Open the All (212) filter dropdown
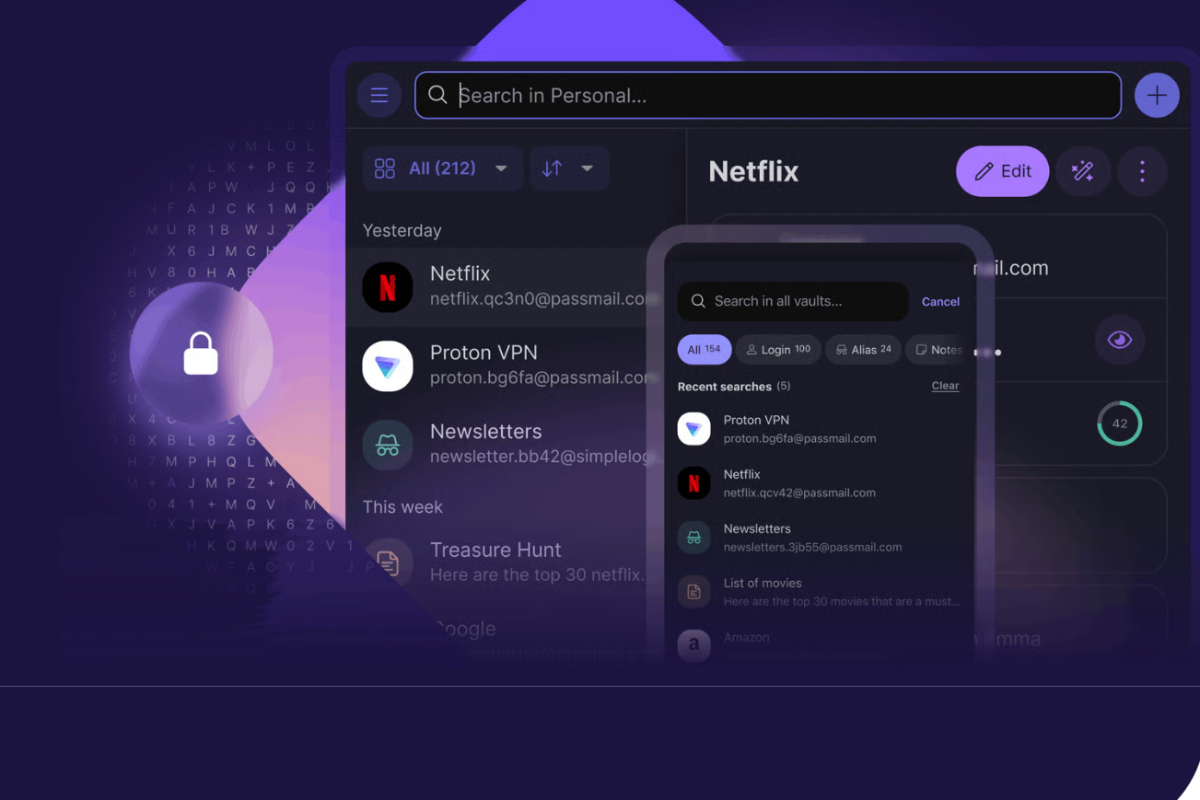The width and height of the screenshot is (1200, 800). pos(442,169)
